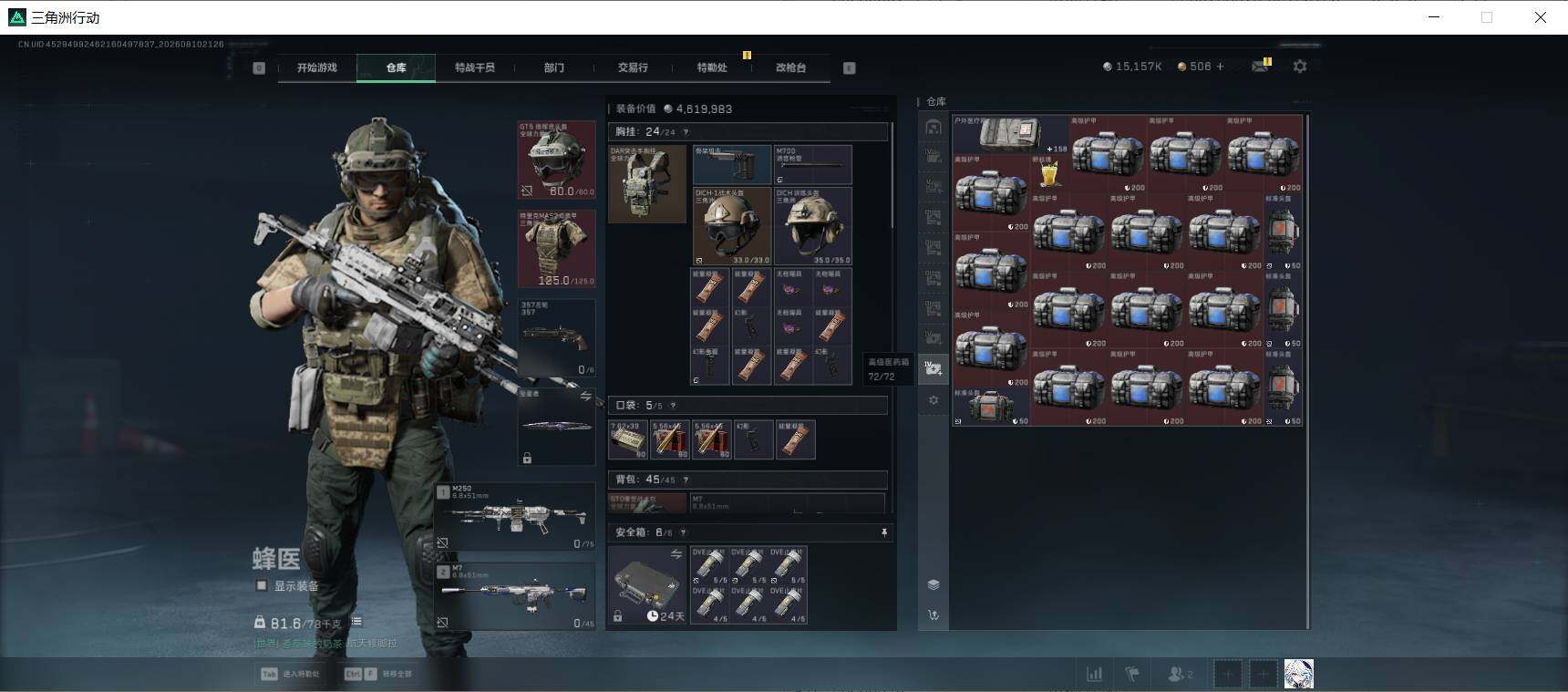The image size is (1568, 692).
Task: Select the M250 primary weapon slot
Action: coord(515,517)
